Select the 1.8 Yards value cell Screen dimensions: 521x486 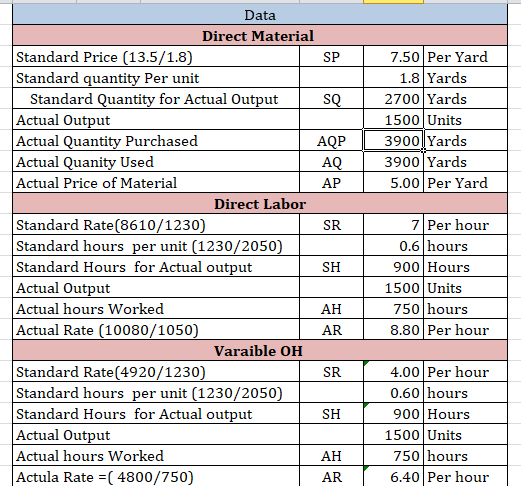pyautogui.click(x=393, y=78)
